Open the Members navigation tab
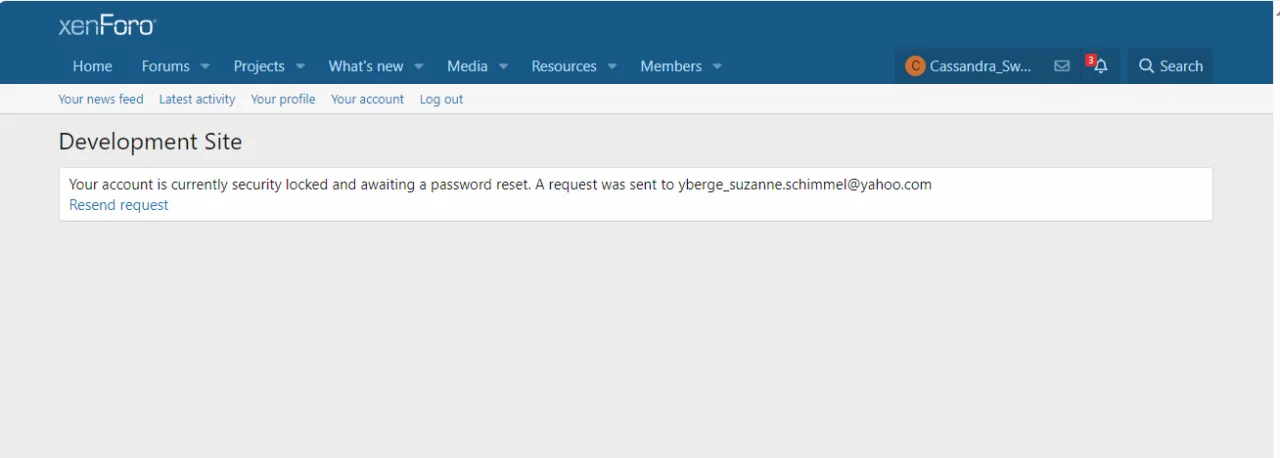Screen dimensions: 1280x458 click(670, 66)
